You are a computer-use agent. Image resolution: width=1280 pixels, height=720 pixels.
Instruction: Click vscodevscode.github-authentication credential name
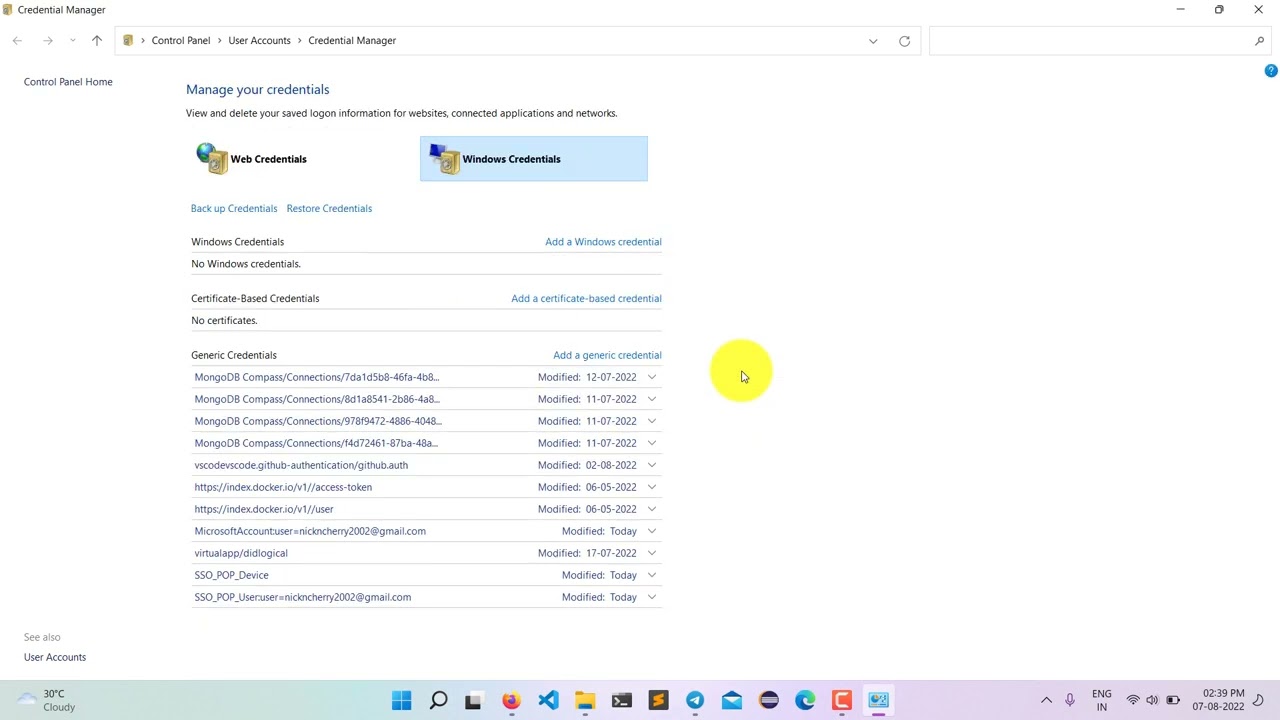301,465
